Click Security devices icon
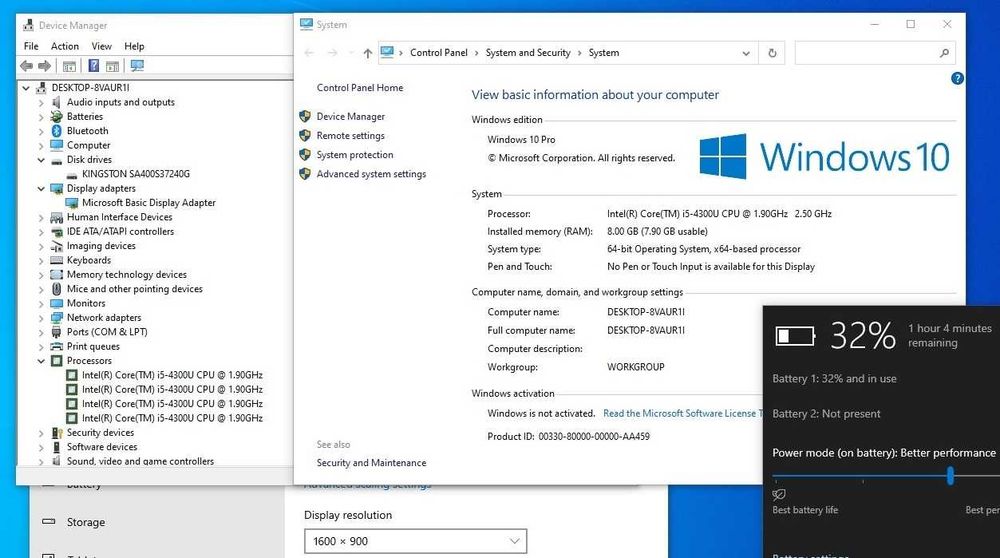 point(56,432)
